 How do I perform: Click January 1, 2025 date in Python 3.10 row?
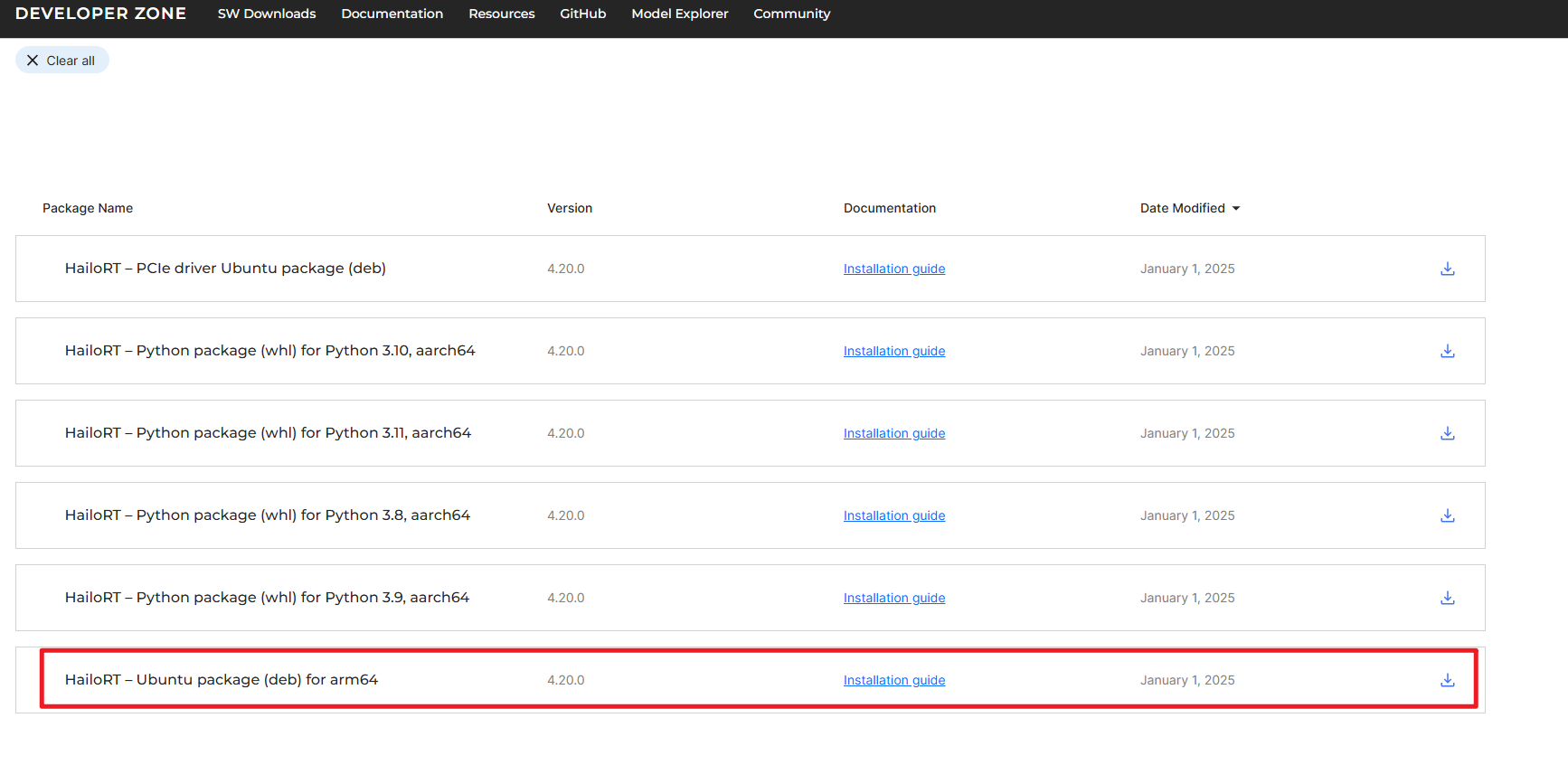click(x=1187, y=351)
